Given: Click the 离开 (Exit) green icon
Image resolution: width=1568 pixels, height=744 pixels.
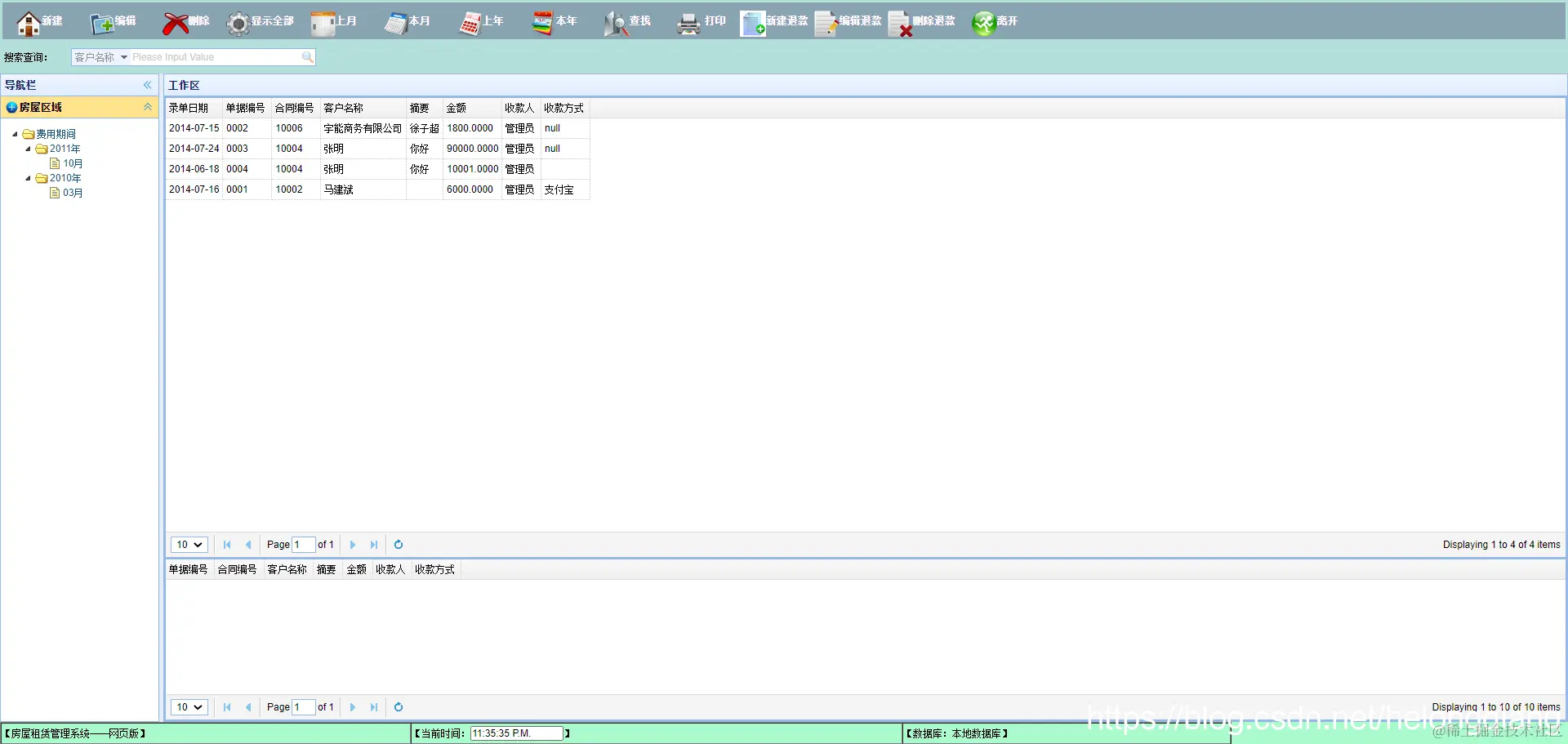Looking at the screenshot, I should (983, 23).
